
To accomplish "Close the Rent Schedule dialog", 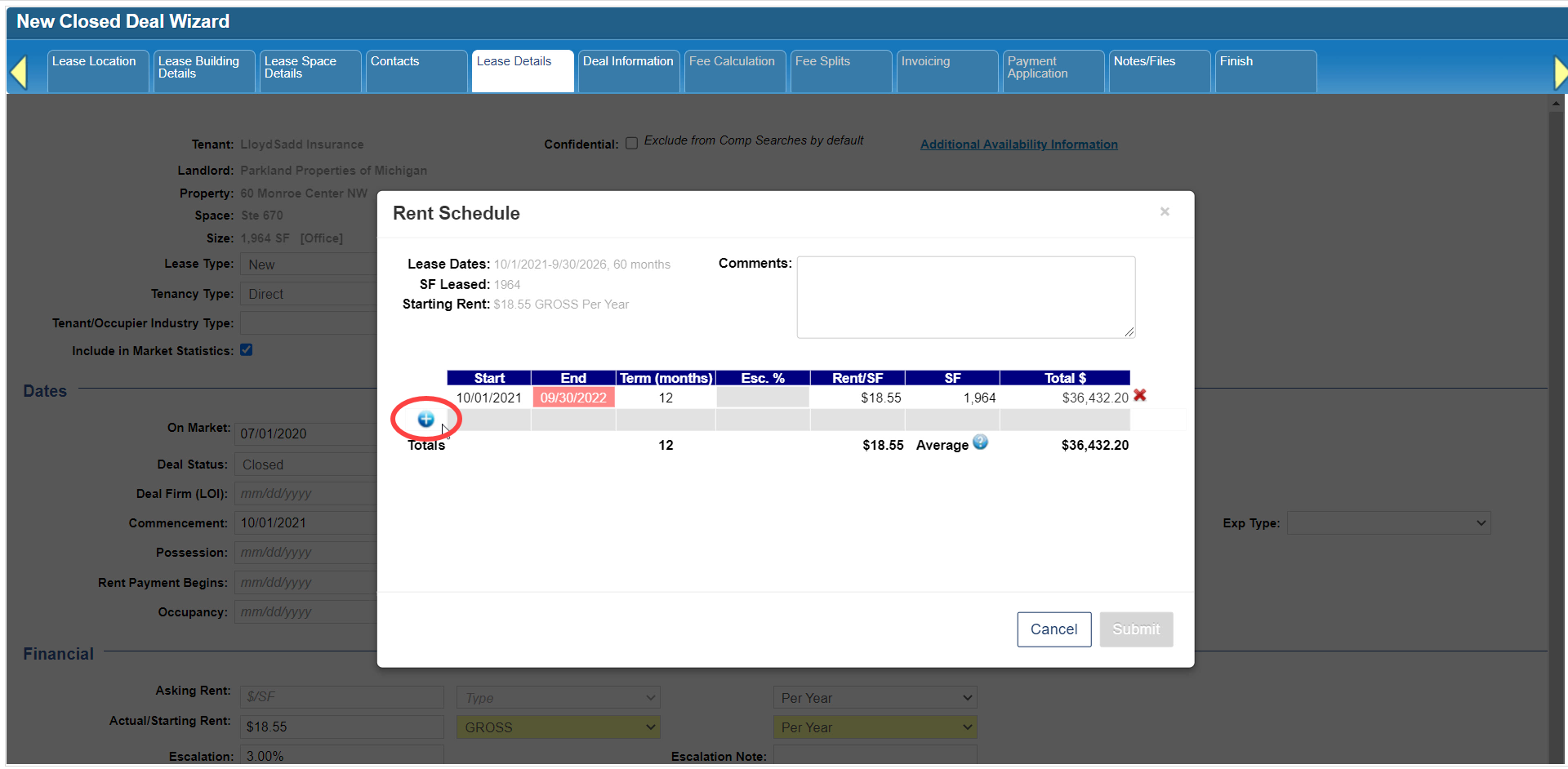I will coord(1165,212).
